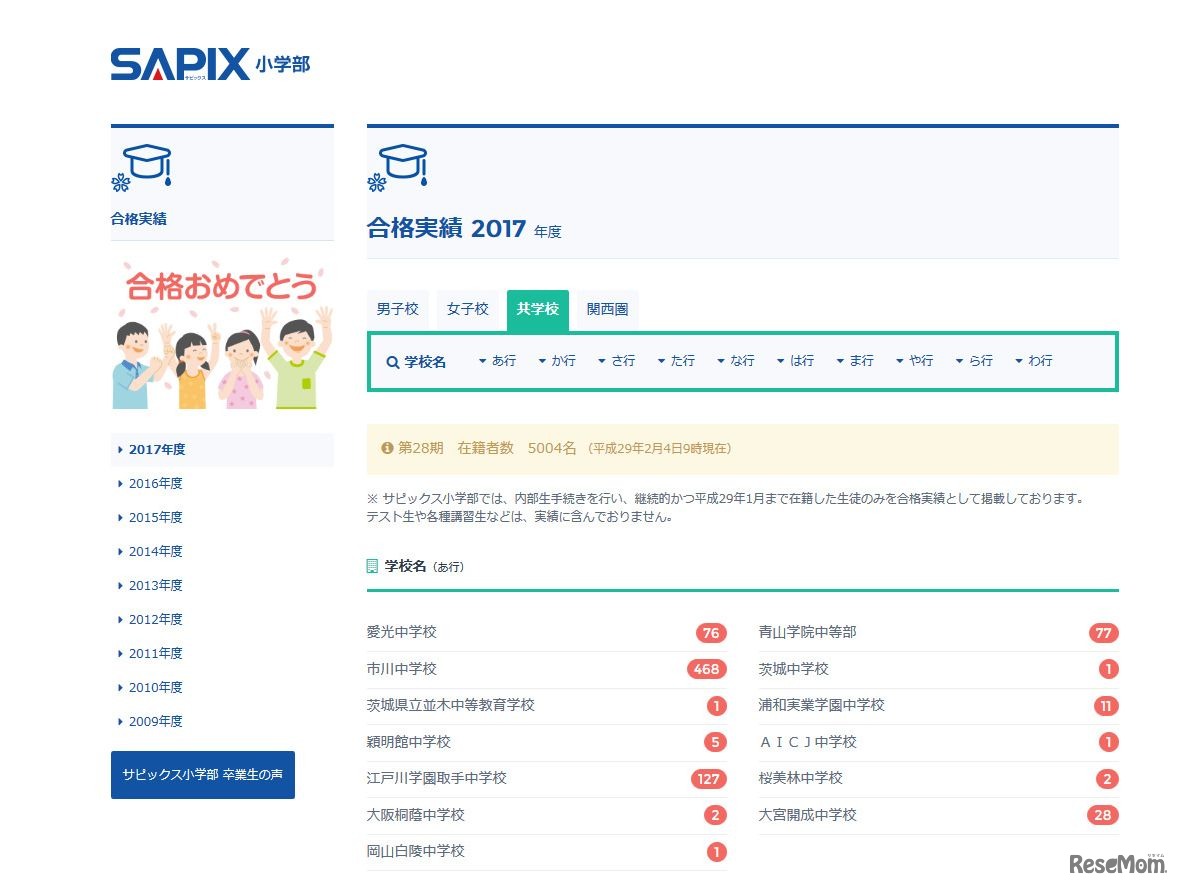Click the red 468 count badge
The image size is (1180, 887).
[713, 669]
